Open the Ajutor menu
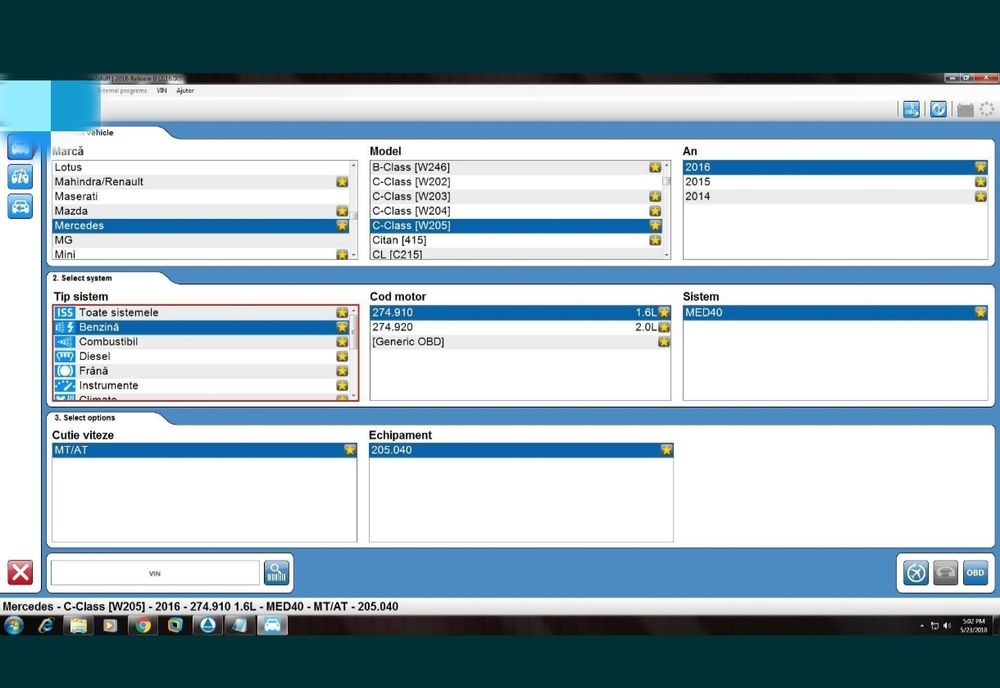This screenshot has height=688, width=1000. 185,91
